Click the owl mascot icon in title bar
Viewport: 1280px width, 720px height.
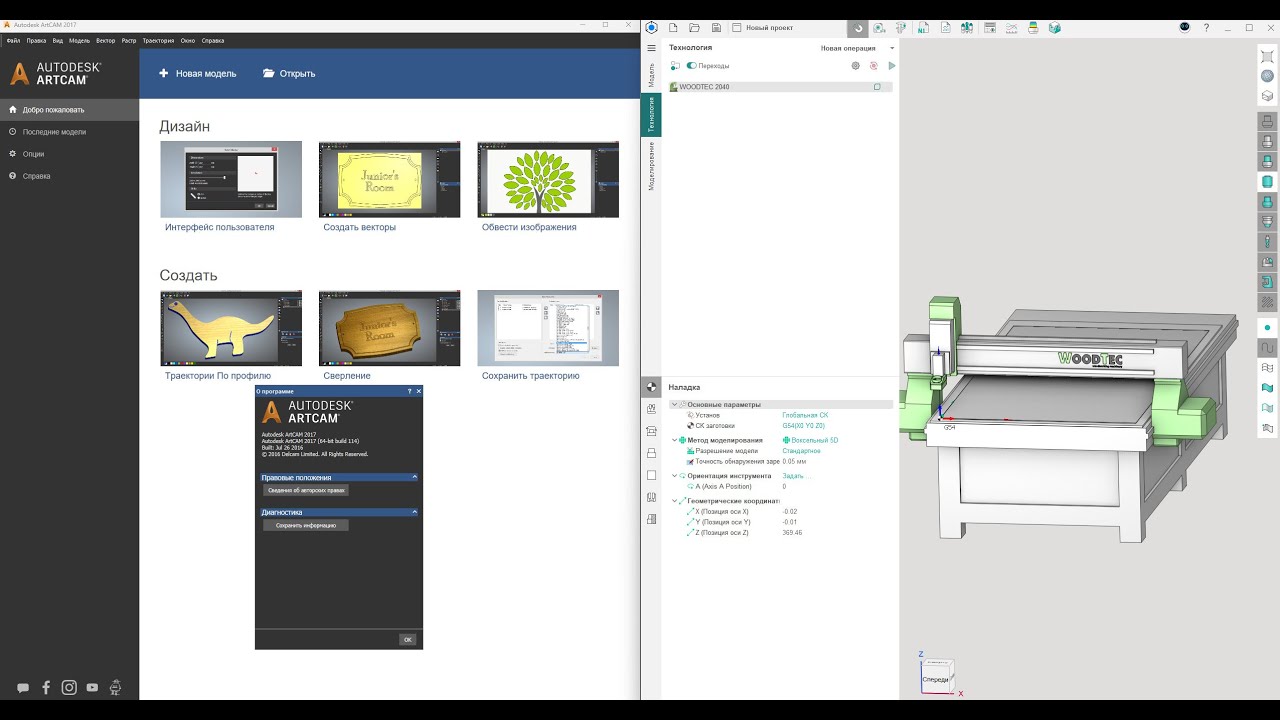tap(1185, 27)
